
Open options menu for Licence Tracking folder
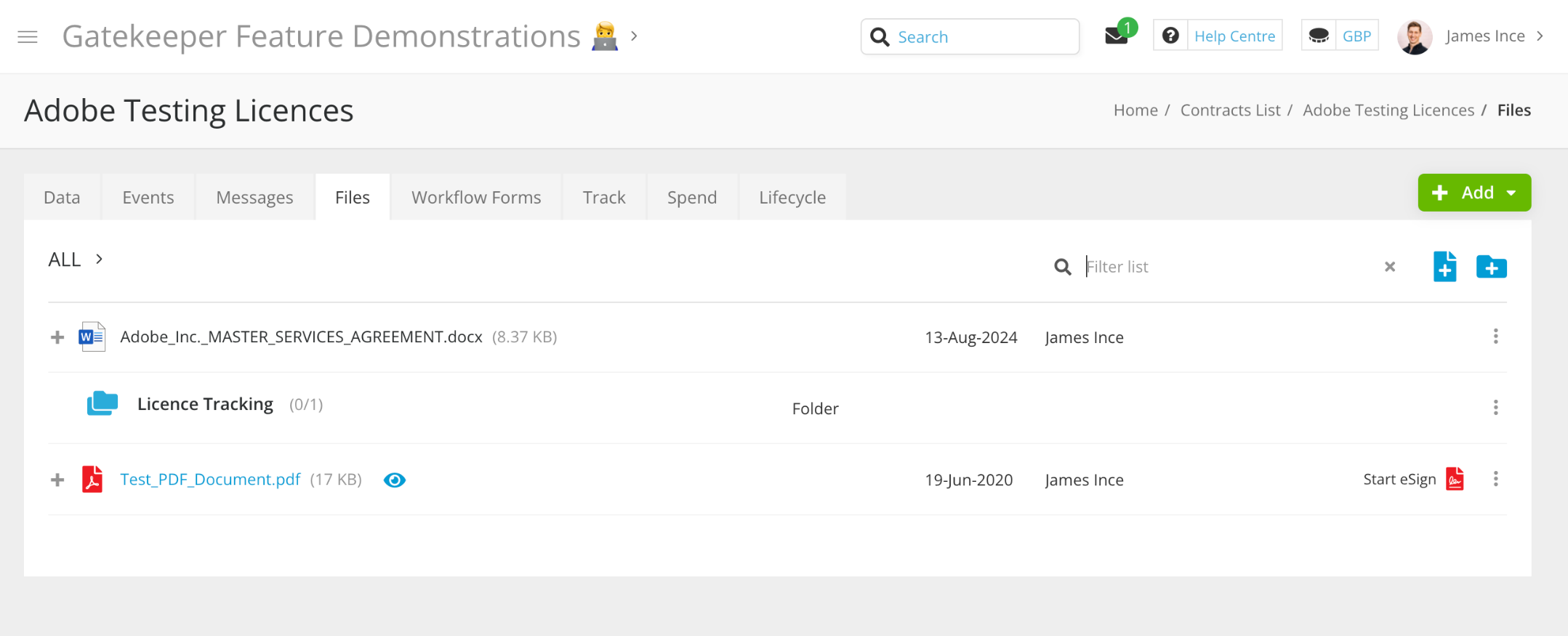pos(1495,407)
